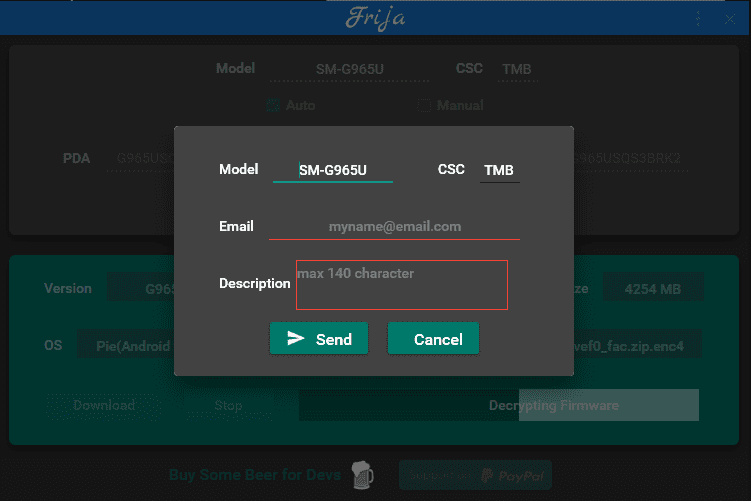
Task: Cancel the report dialog
Action: 433,339
